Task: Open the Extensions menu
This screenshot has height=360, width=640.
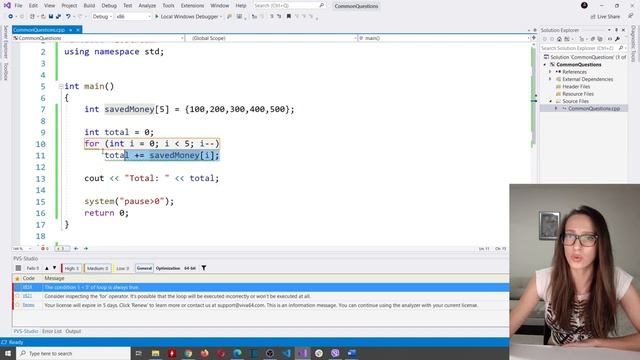Action: [x=192, y=6]
